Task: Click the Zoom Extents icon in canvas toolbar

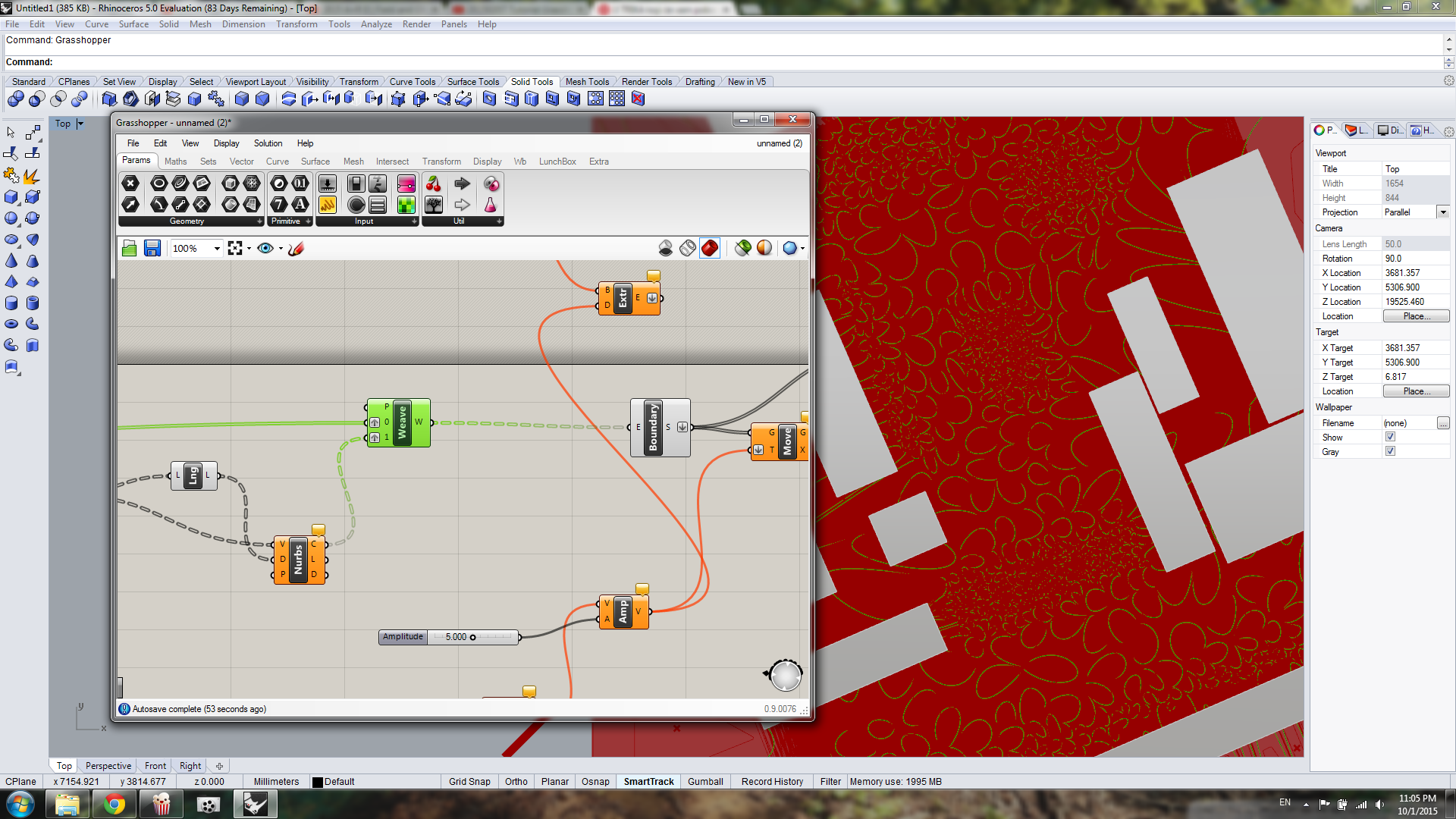Action: click(x=235, y=248)
